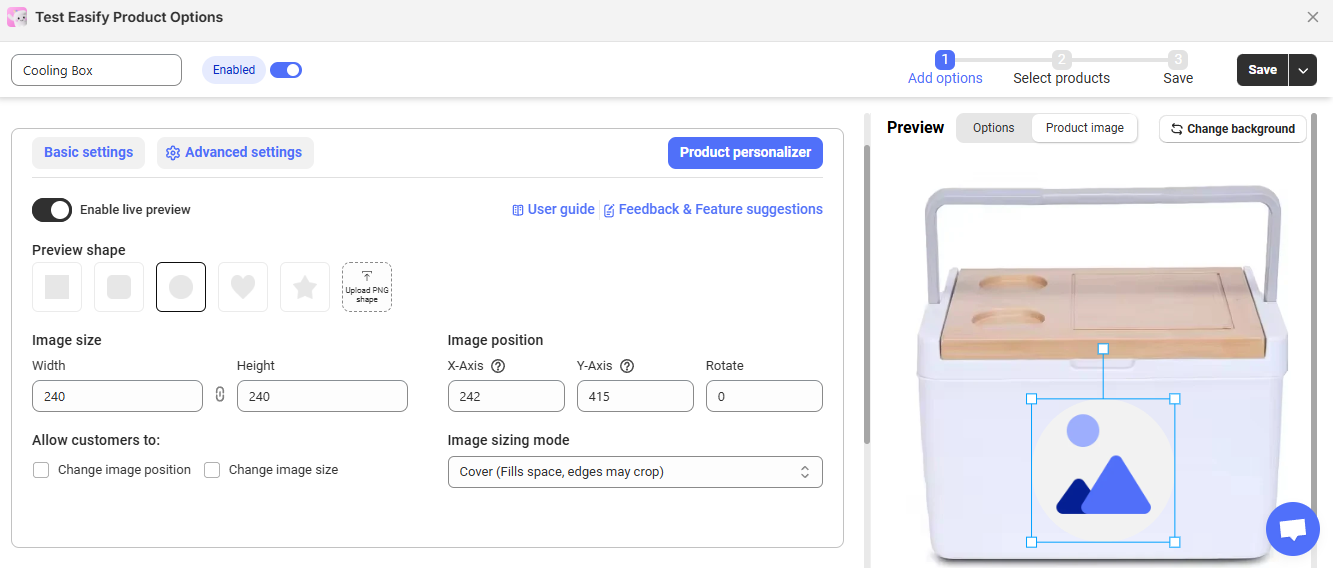Open the Image sizing mode dropdown
The width and height of the screenshot is (1333, 568).
point(635,472)
